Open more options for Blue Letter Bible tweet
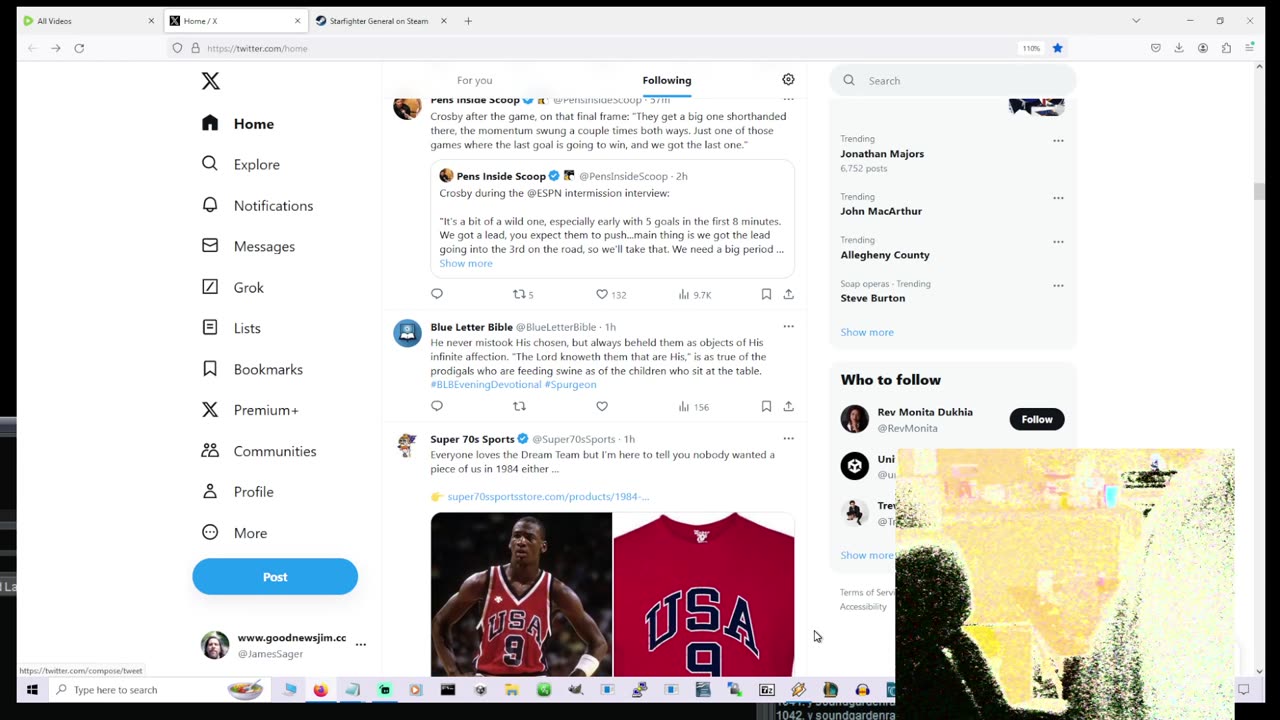The width and height of the screenshot is (1280, 720). 788,326
